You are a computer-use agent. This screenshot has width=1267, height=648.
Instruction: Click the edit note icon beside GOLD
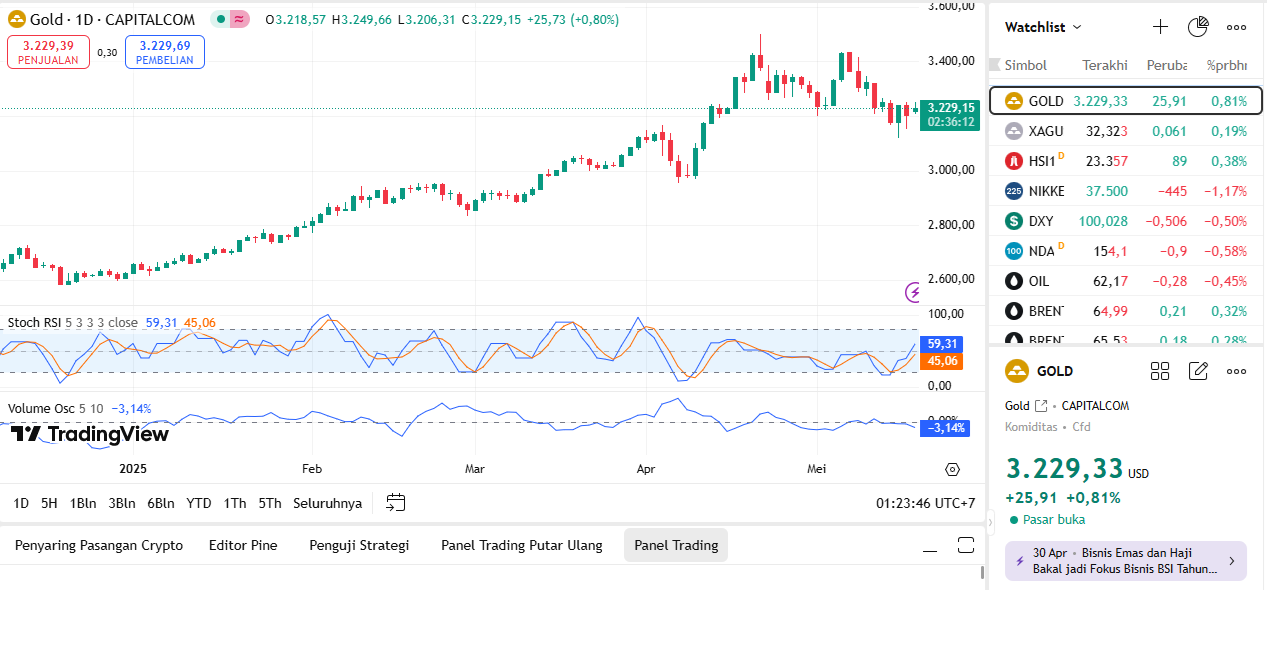(x=1198, y=371)
